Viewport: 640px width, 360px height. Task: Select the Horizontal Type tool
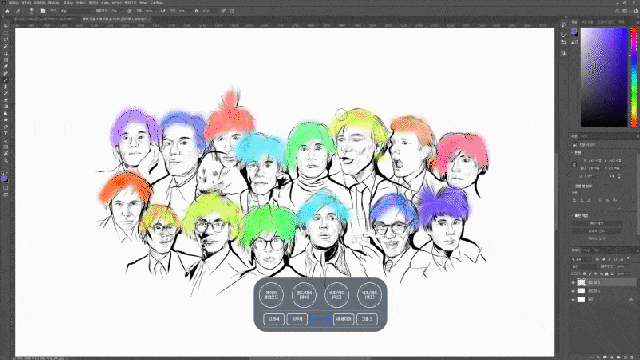6,133
